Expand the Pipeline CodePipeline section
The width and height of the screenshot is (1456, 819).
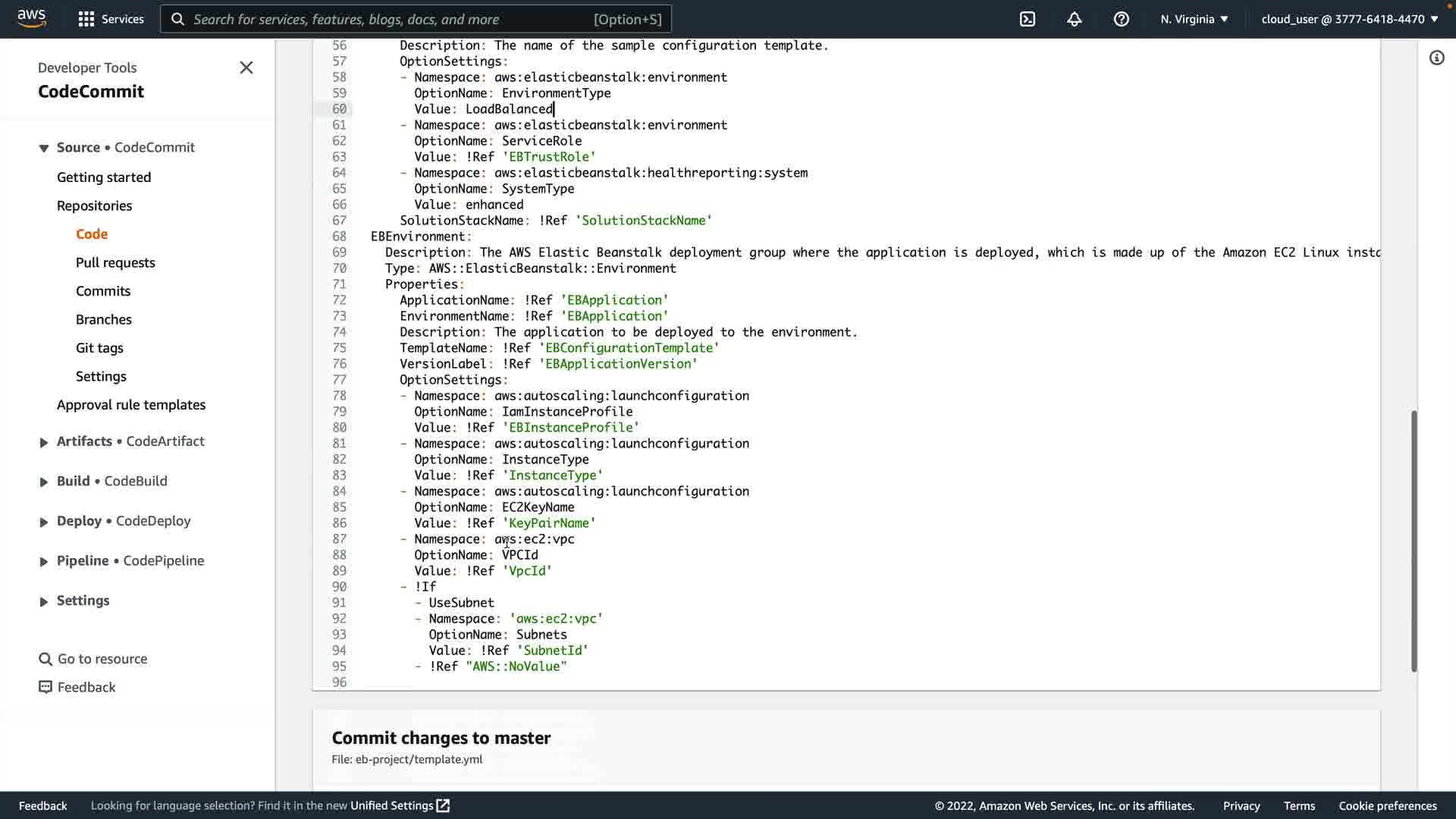point(44,561)
